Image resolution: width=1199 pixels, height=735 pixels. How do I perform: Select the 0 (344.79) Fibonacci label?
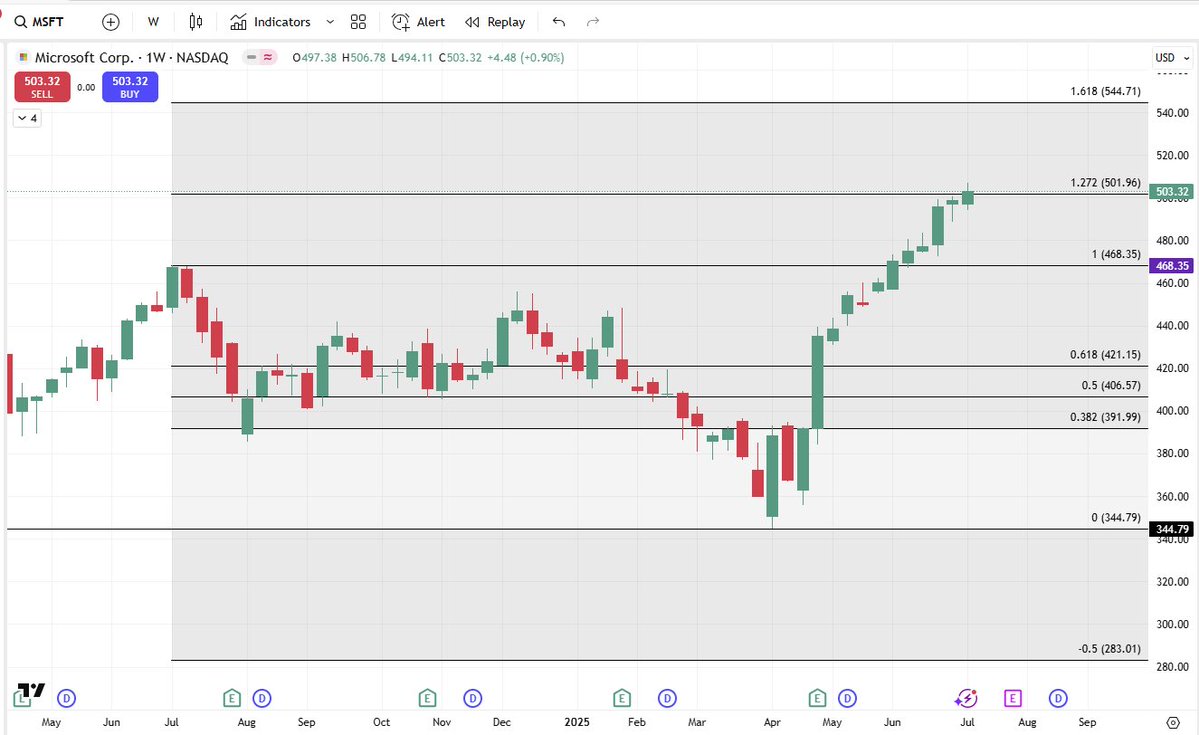[x=1116, y=518]
